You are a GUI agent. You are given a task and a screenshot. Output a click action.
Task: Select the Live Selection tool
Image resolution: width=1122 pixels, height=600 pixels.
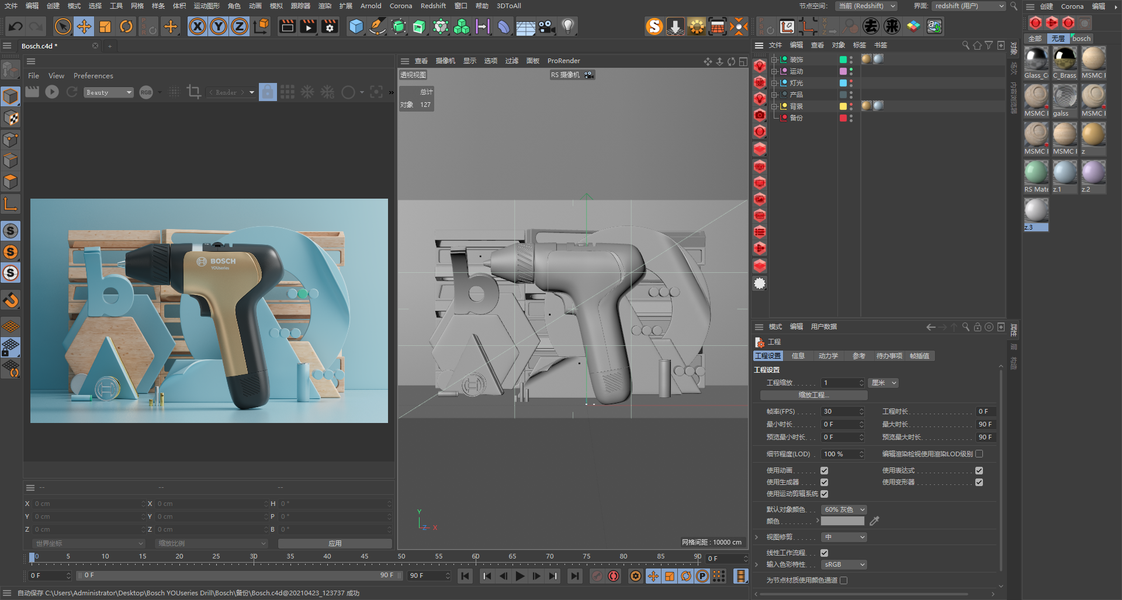63,26
